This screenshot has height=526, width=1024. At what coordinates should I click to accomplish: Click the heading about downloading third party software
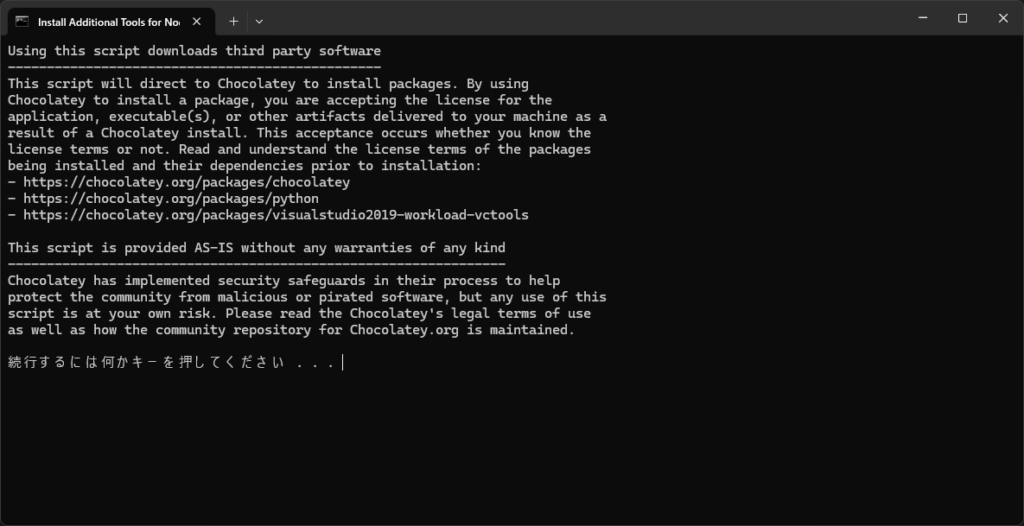194,51
